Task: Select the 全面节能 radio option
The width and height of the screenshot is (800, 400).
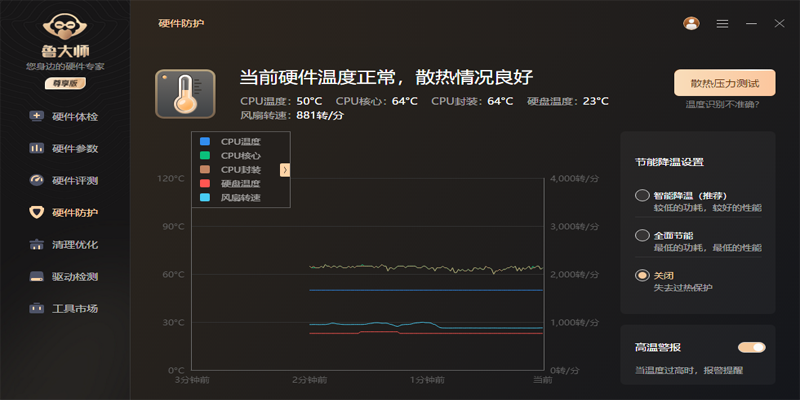Action: coord(642,236)
